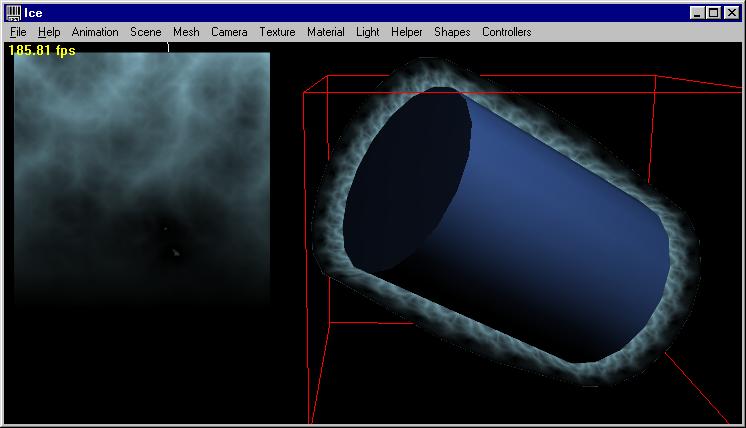Open the Material menu
Image resolution: width=746 pixels, height=428 pixels.
pos(326,32)
